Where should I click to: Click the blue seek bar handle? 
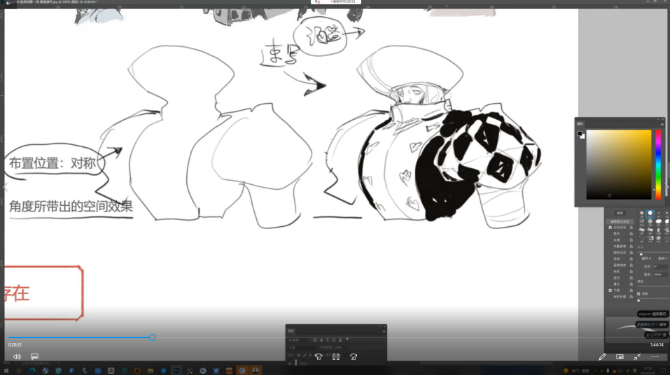coord(153,337)
